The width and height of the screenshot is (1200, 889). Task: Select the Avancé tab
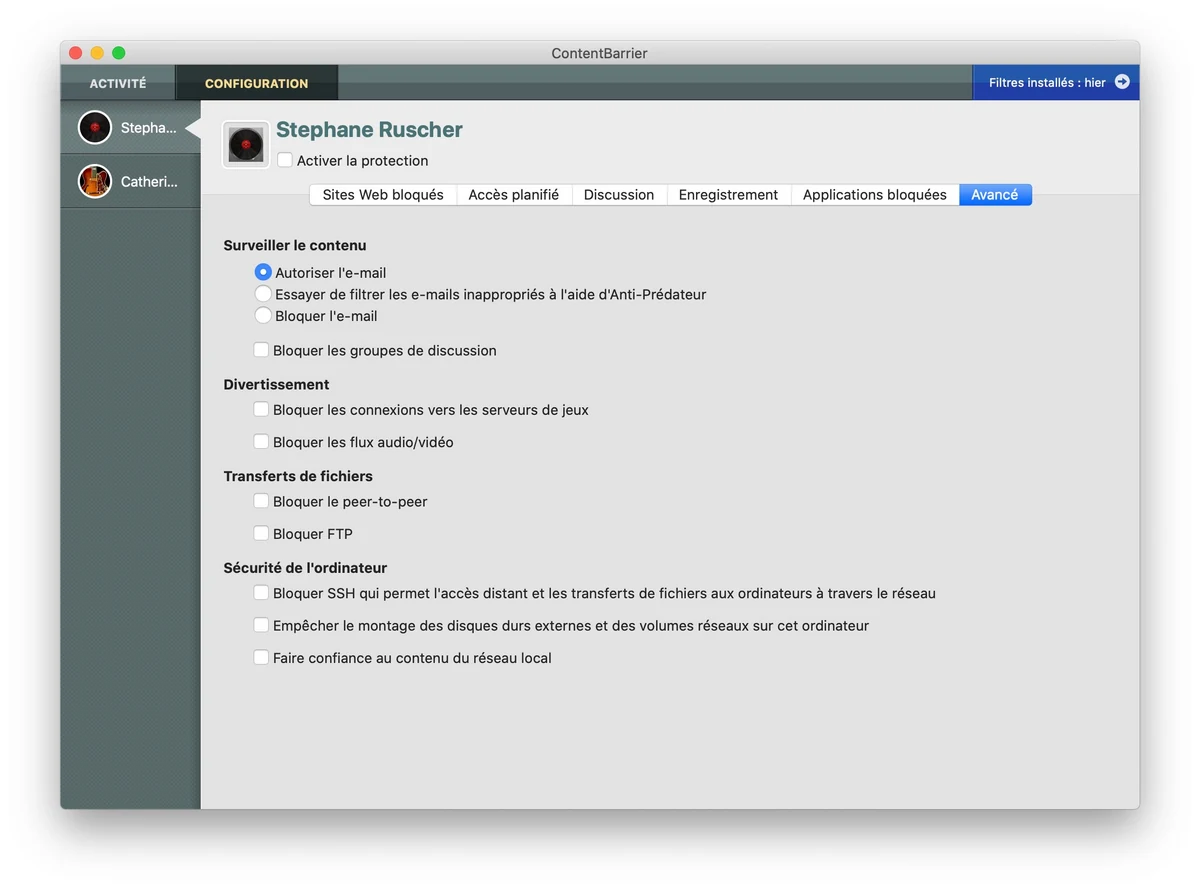(995, 195)
